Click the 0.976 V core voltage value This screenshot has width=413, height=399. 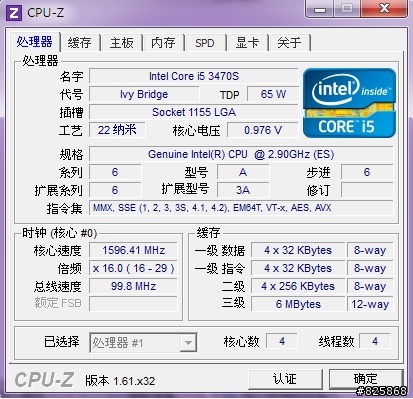click(263, 130)
